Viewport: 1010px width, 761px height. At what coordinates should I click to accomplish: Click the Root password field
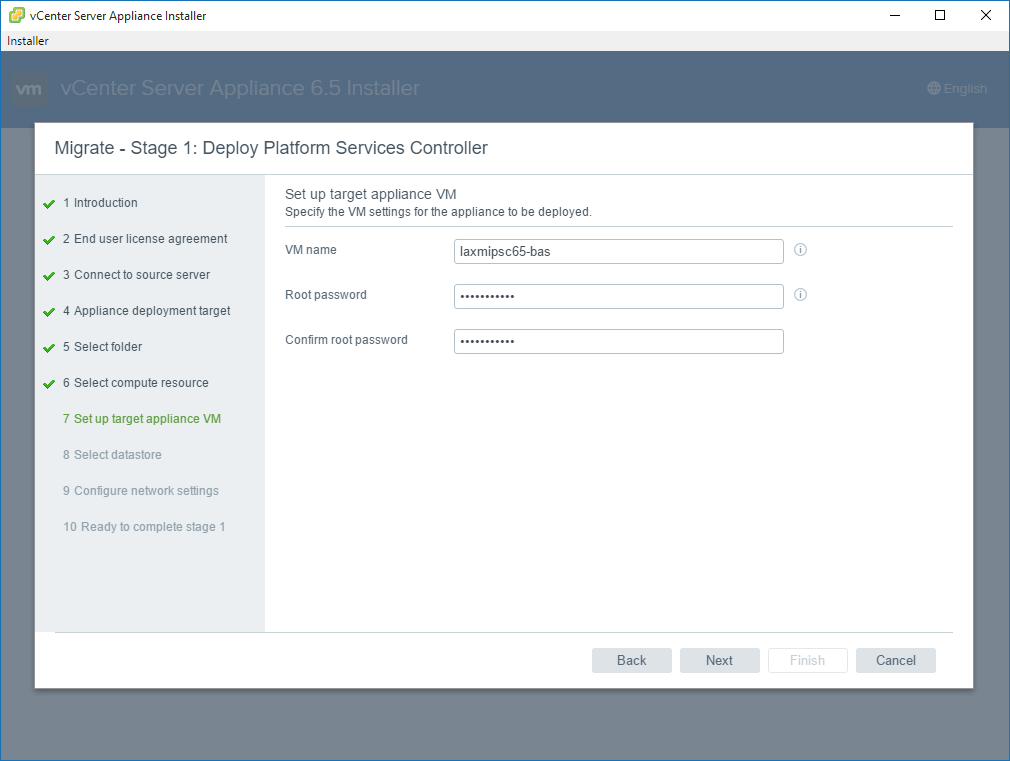[618, 296]
